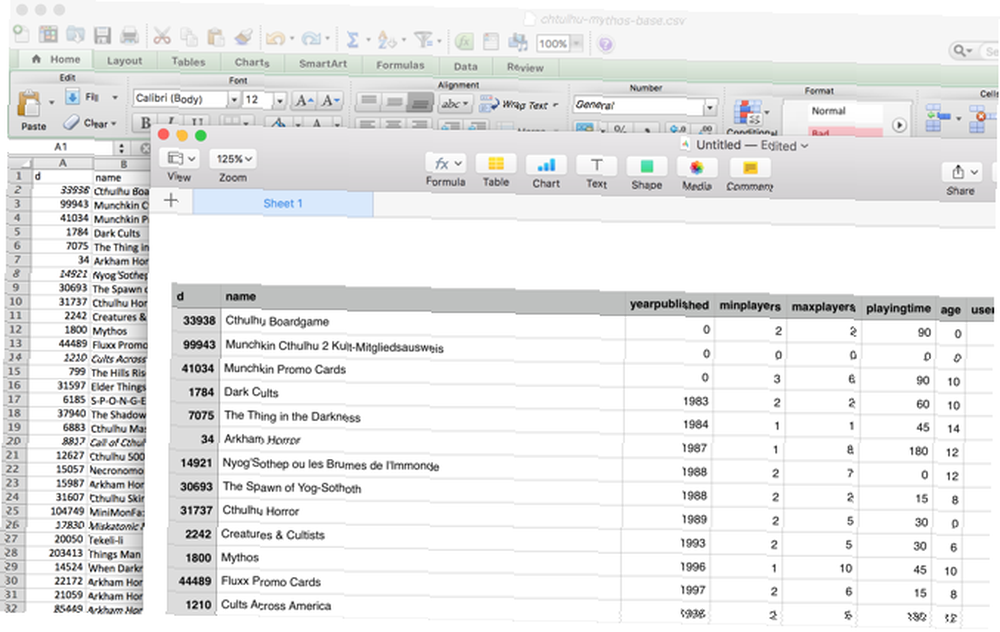Select the Dark Cults cell in Numbers
Viewport: 1000px width, 632px height.
pos(422,393)
